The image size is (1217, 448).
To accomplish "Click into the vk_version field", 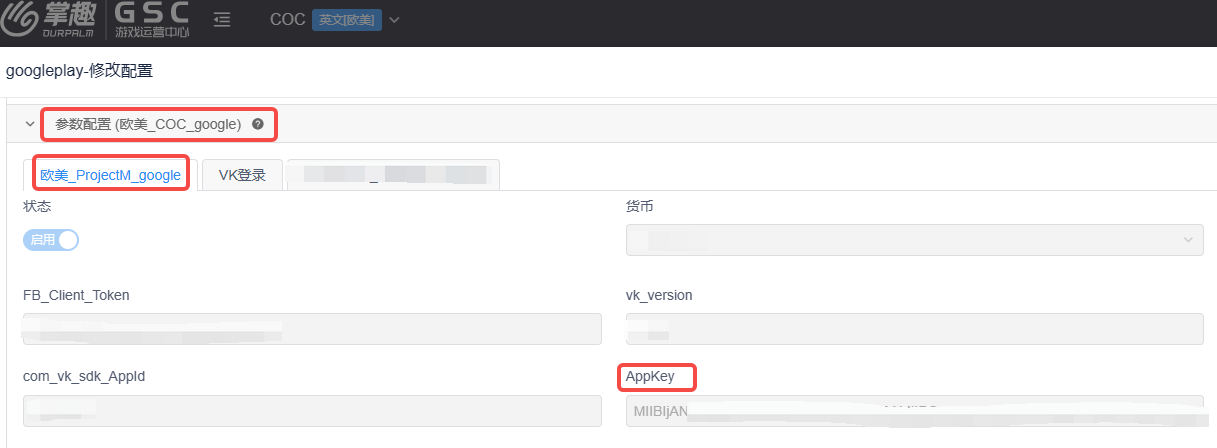I will pos(914,329).
